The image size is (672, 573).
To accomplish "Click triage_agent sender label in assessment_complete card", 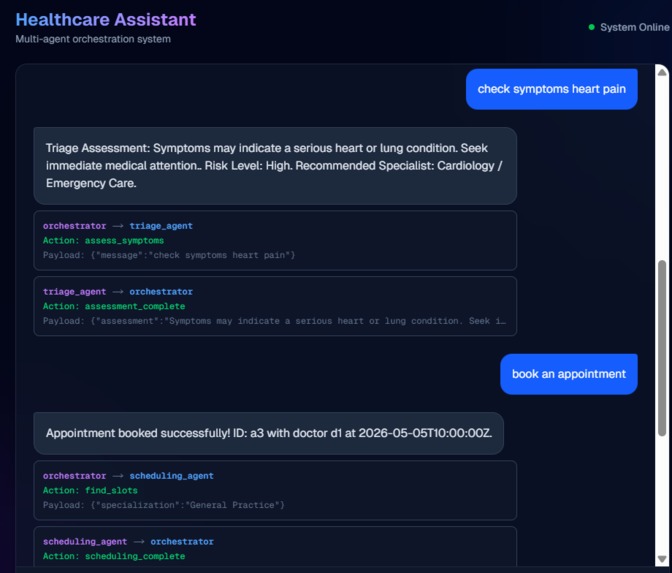I will point(74,292).
